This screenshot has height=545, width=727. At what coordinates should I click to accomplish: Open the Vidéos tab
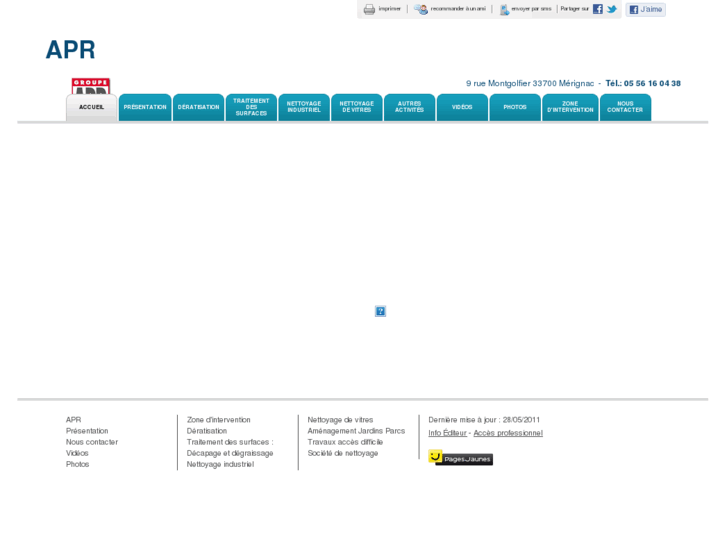click(462, 107)
